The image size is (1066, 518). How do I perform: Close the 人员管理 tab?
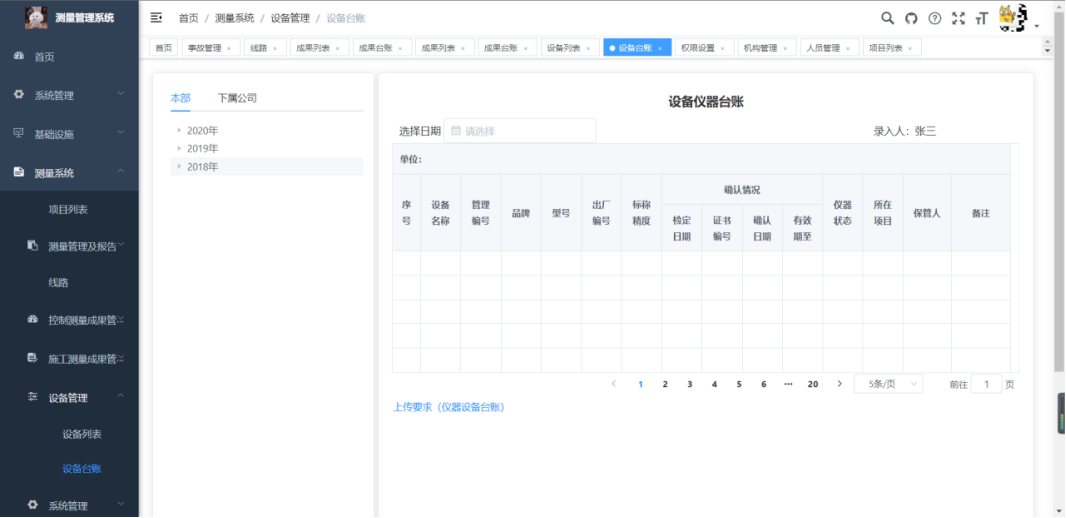[x=848, y=48]
